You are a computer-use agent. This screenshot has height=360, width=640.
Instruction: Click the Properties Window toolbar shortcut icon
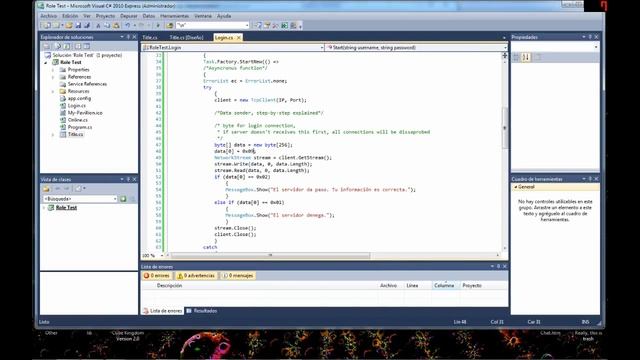point(267,25)
